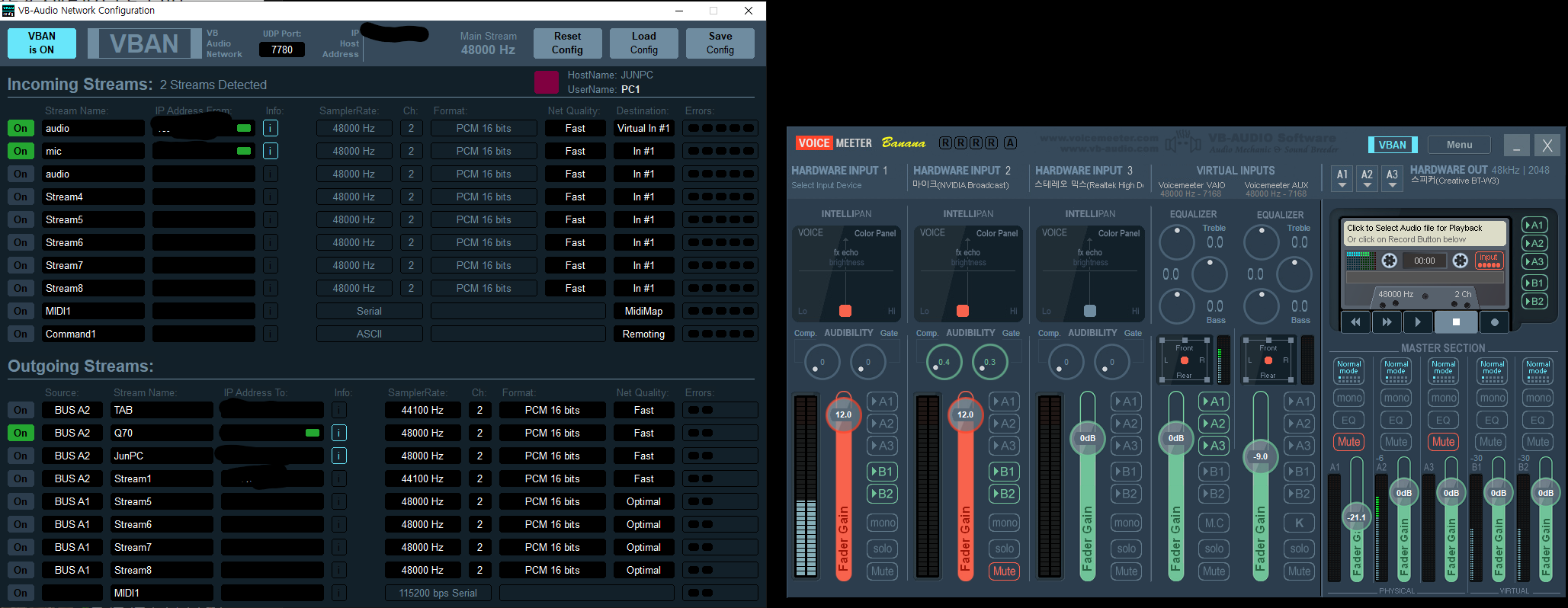The height and width of the screenshot is (608, 1568).
Task: Mute Hardware Input 2 strip
Action: 1005,571
